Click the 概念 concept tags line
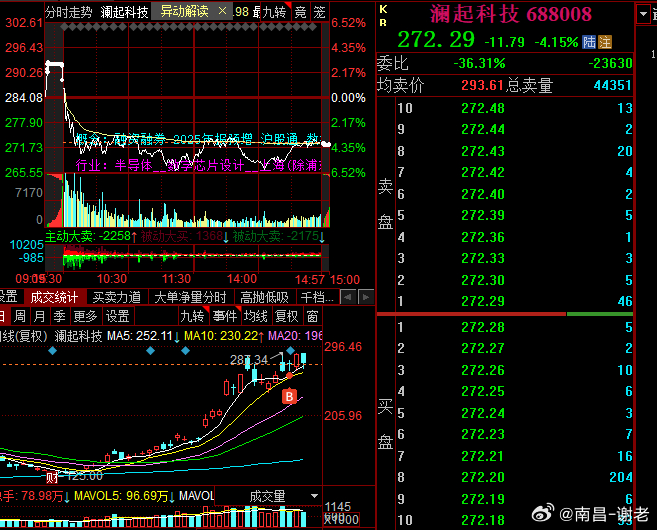This screenshot has height=530, width=657. point(199,139)
